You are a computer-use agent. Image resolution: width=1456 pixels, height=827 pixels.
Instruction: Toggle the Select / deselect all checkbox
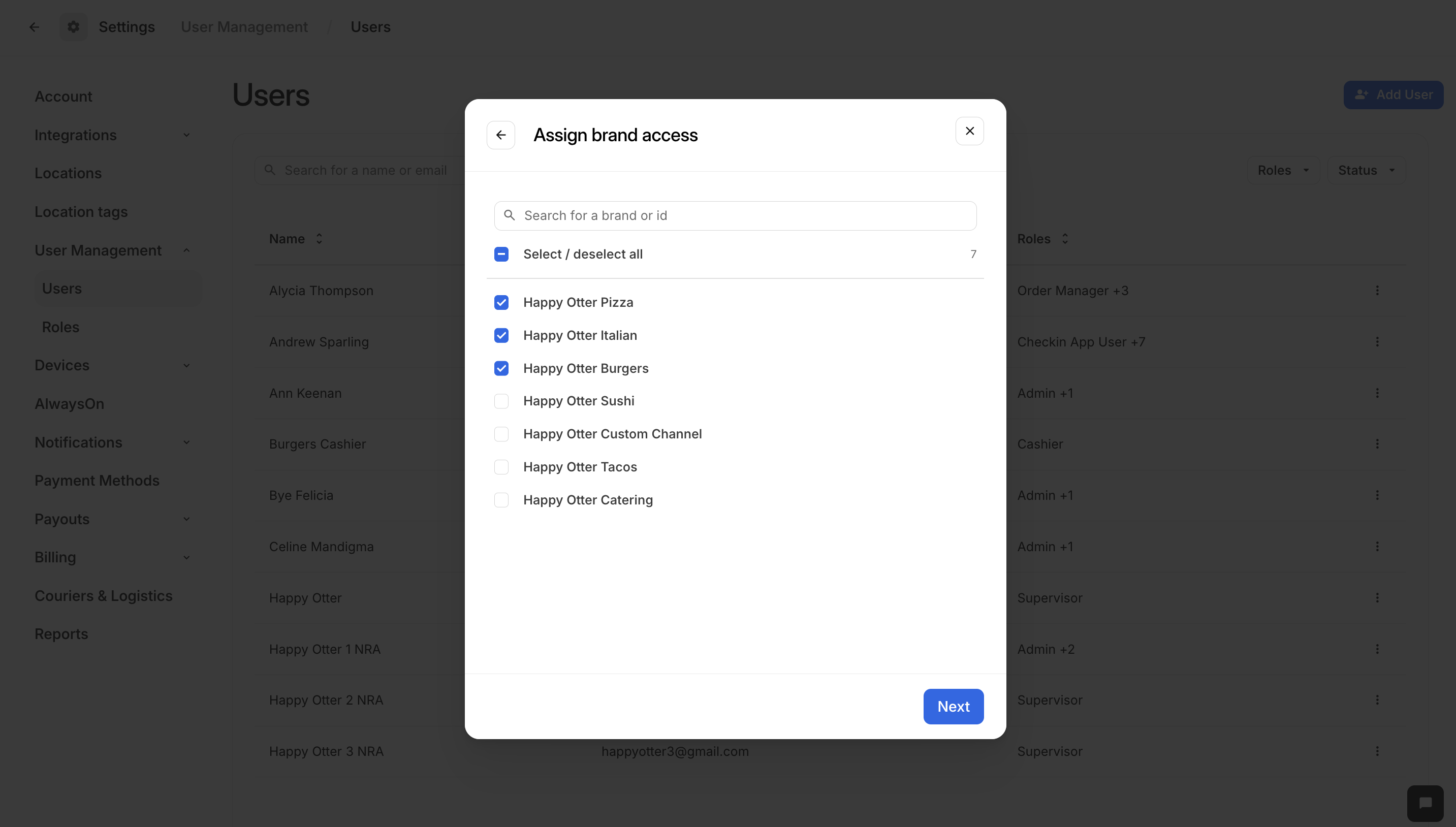point(501,254)
